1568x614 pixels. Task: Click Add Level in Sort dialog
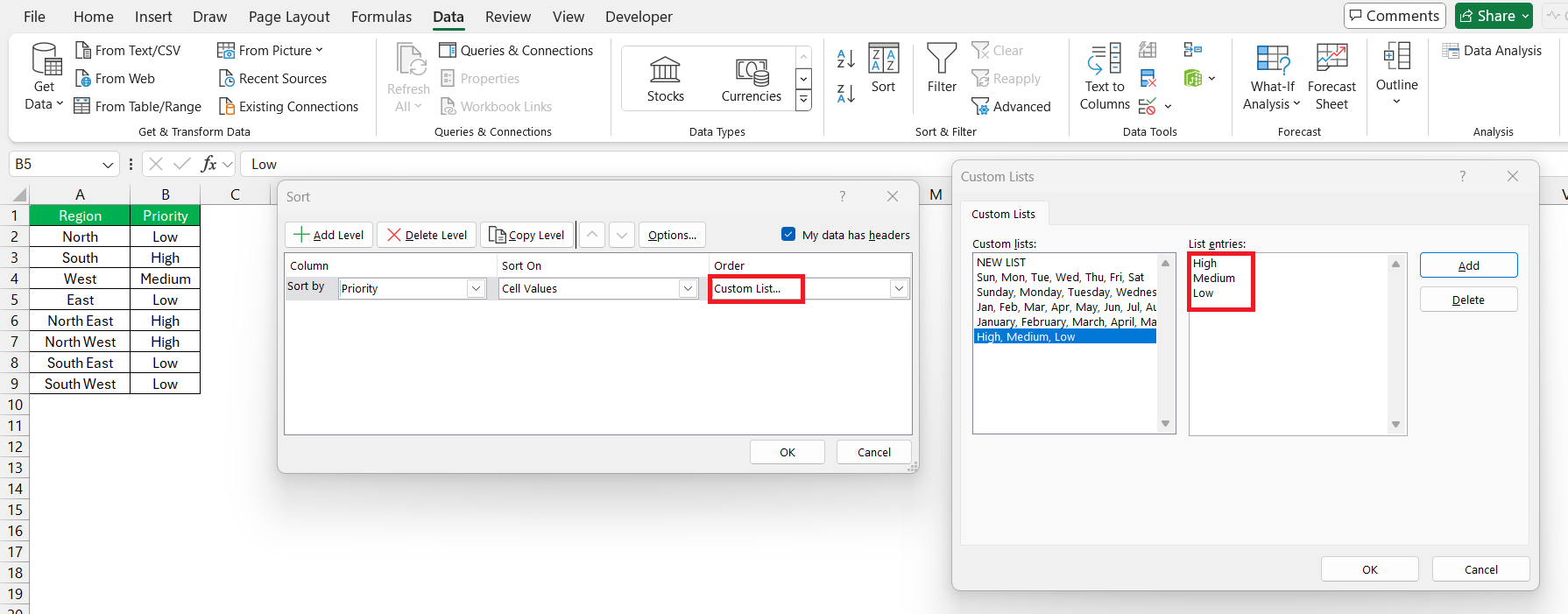pyautogui.click(x=329, y=235)
